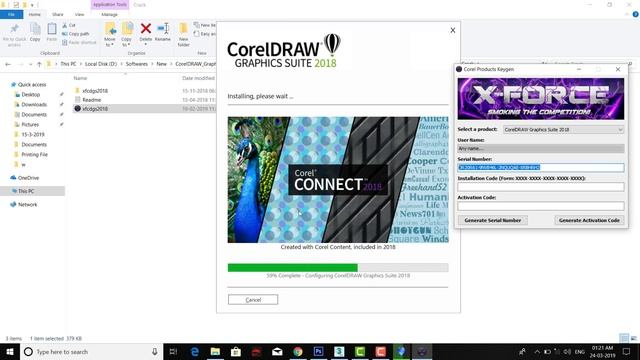Click the volume icon in system tray
Image resolution: width=640 pixels, height=360 pixels.
(567, 351)
